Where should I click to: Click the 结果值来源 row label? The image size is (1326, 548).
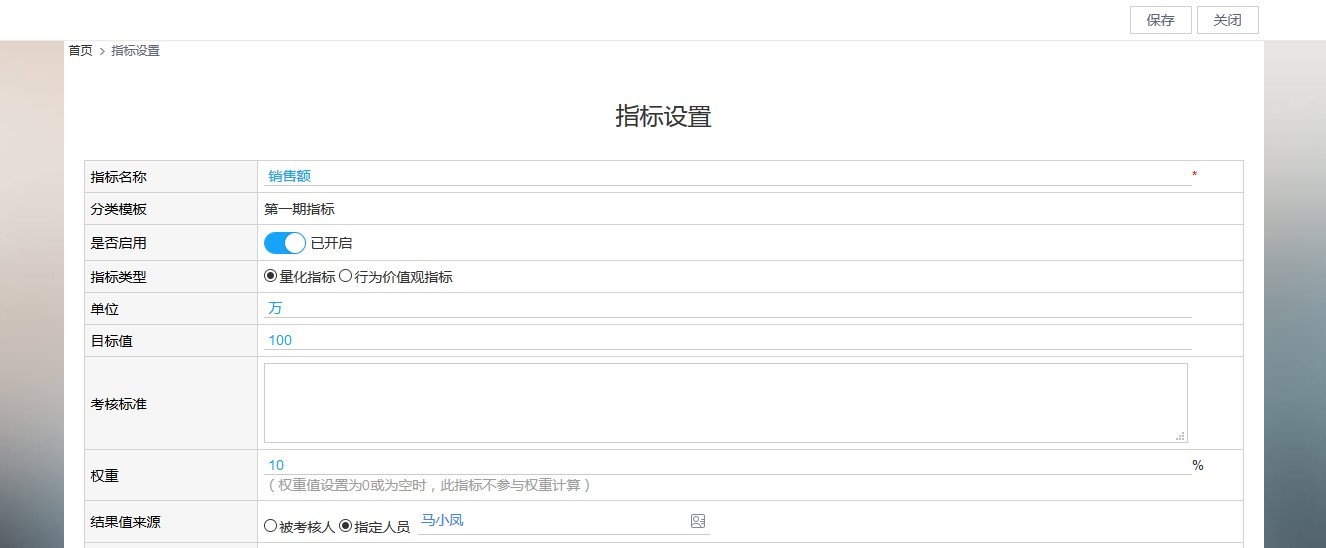(125, 522)
